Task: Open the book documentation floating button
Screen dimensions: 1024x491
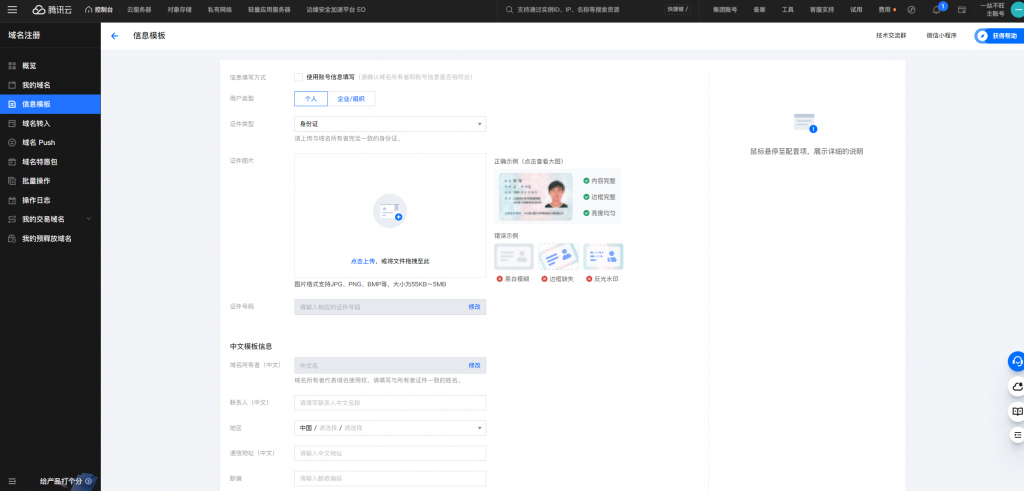Action: [x=1017, y=411]
